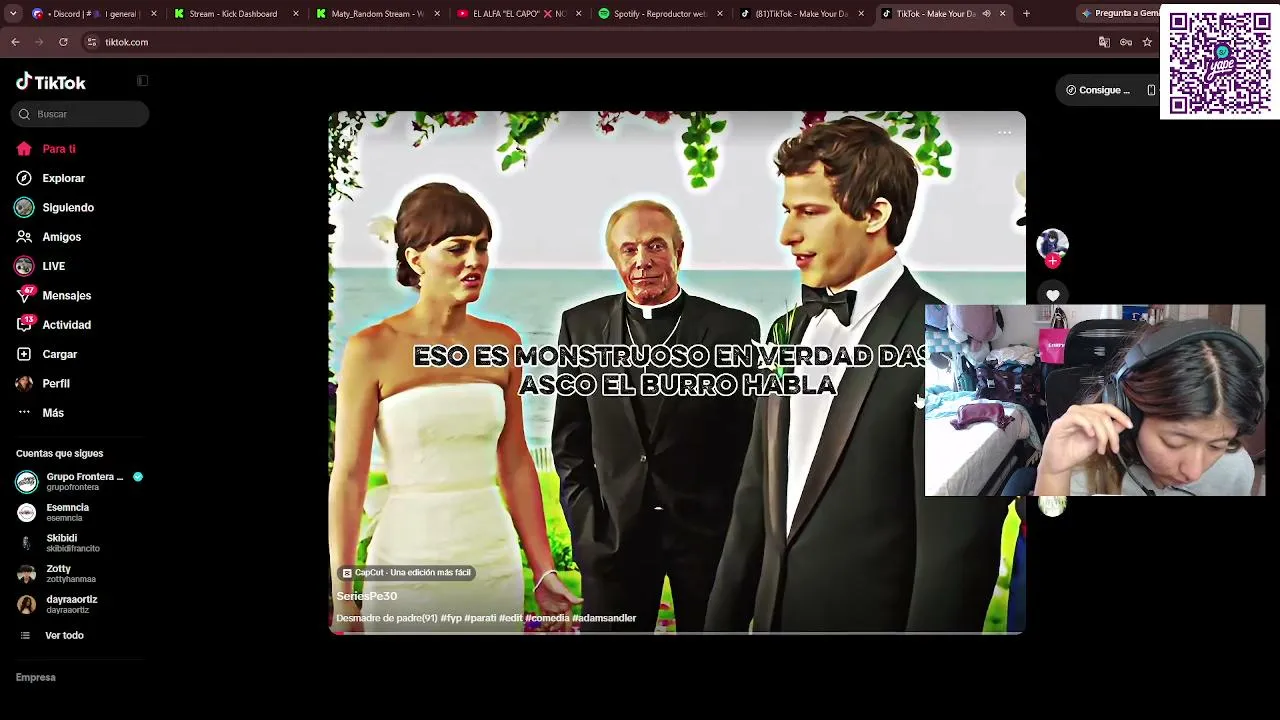
Task: Open a new browser tab
Action: [x=1026, y=14]
